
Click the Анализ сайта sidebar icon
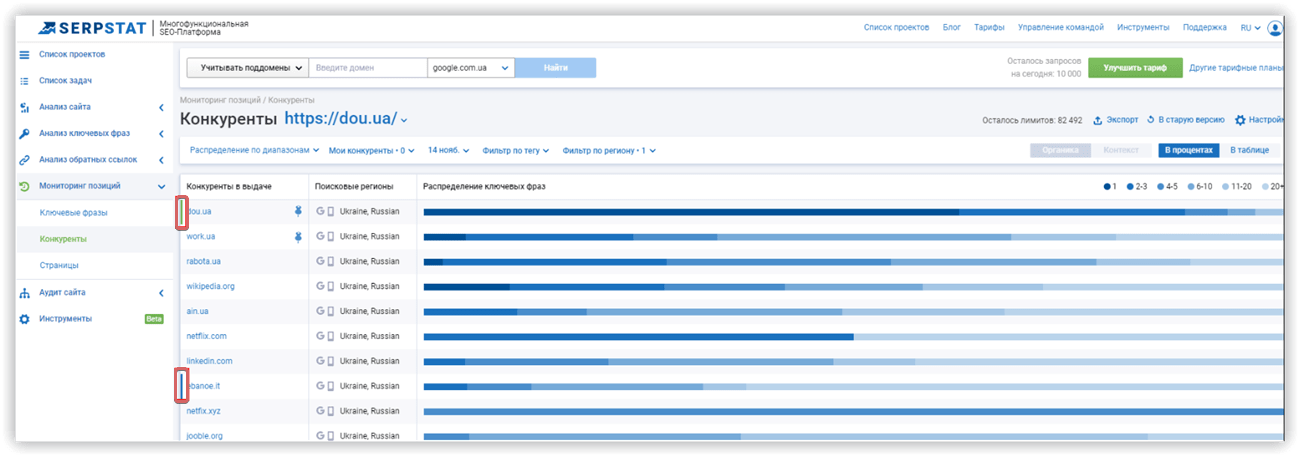(x=25, y=107)
